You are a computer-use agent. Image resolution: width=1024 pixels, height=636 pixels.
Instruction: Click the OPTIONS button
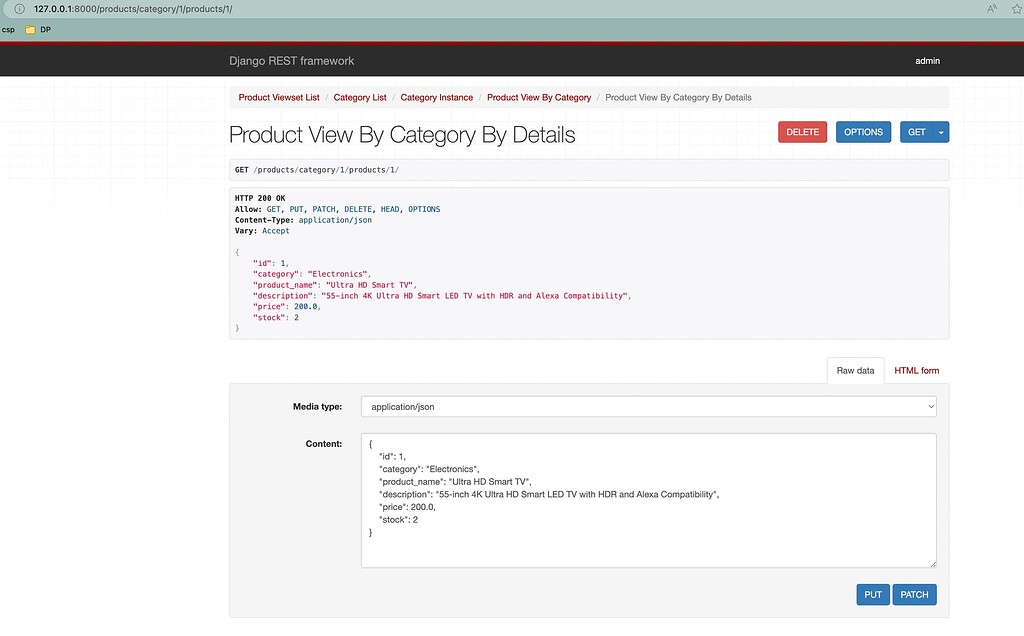(x=863, y=131)
